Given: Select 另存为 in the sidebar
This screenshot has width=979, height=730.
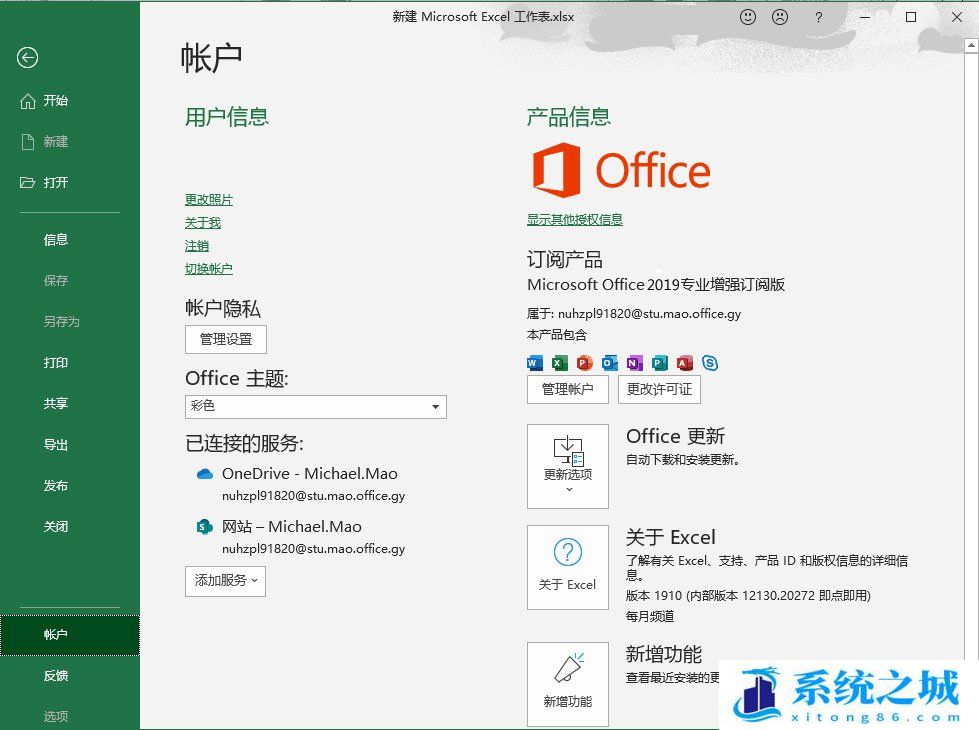Looking at the screenshot, I should point(61,322).
